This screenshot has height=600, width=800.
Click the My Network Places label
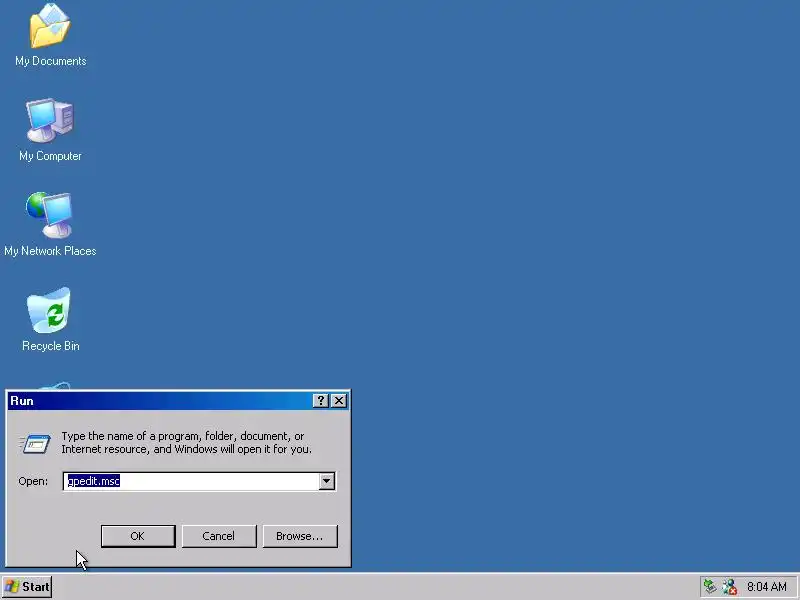pyautogui.click(x=50, y=251)
